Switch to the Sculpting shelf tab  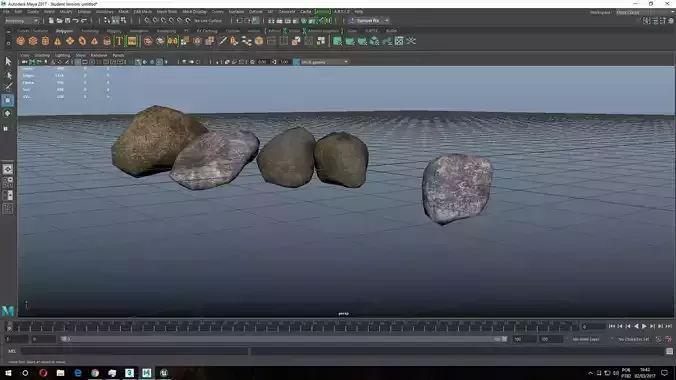click(90, 31)
